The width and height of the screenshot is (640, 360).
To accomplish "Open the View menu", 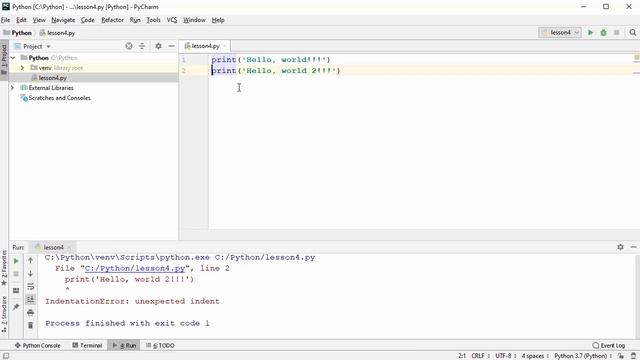I will tap(39, 20).
